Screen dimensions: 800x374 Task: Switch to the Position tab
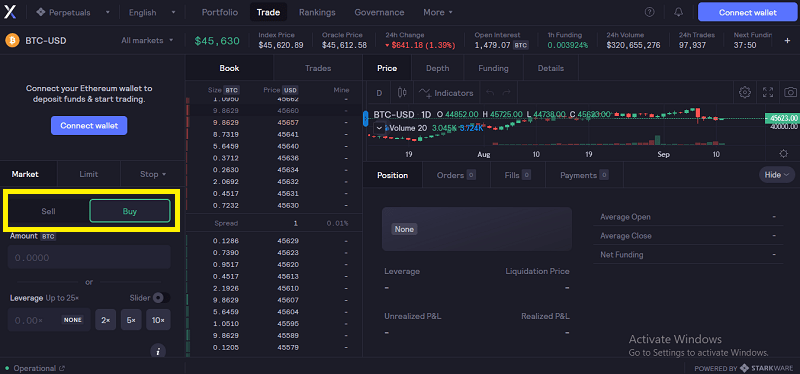click(x=392, y=175)
